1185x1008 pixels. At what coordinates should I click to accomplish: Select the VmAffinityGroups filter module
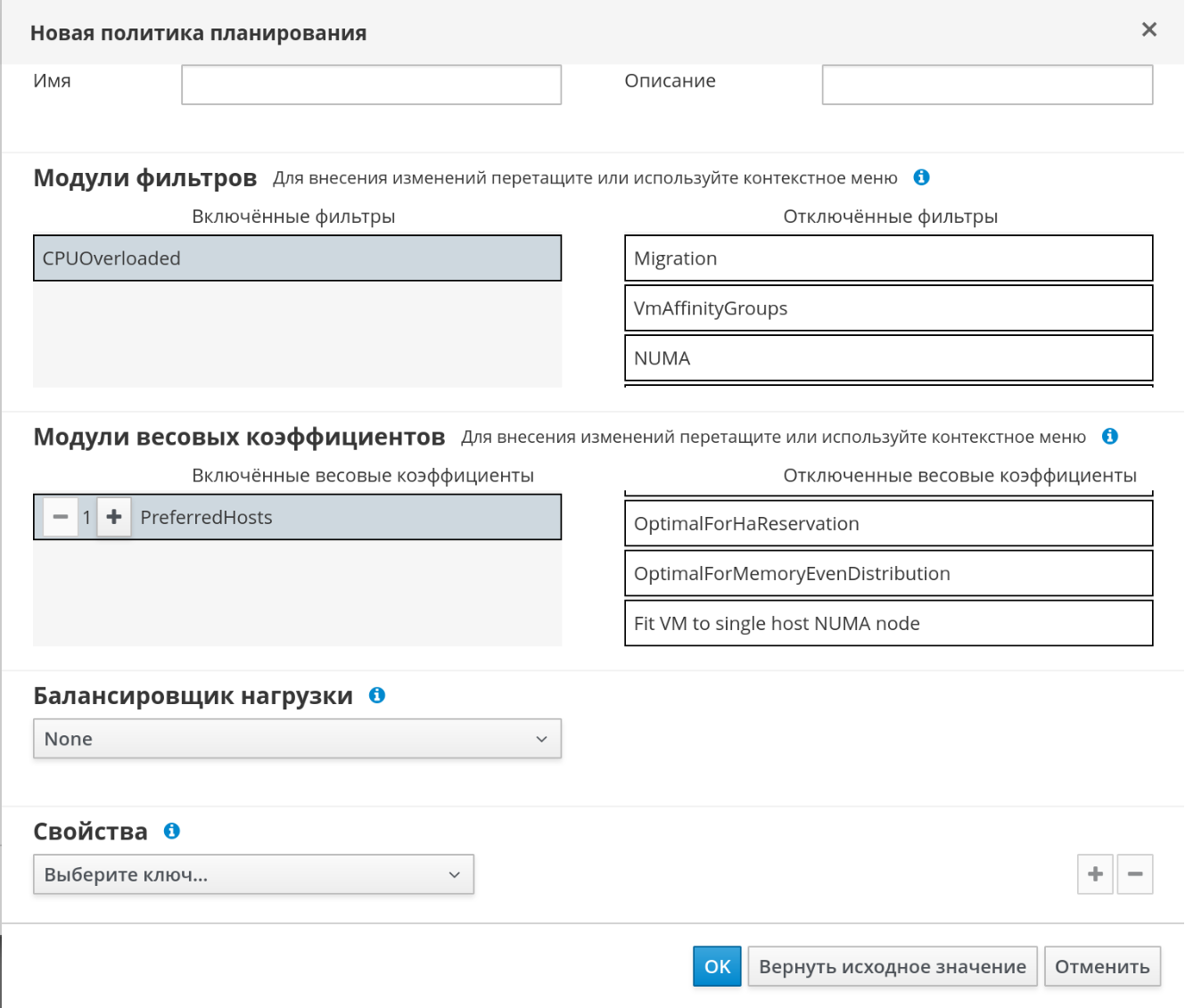pos(888,308)
